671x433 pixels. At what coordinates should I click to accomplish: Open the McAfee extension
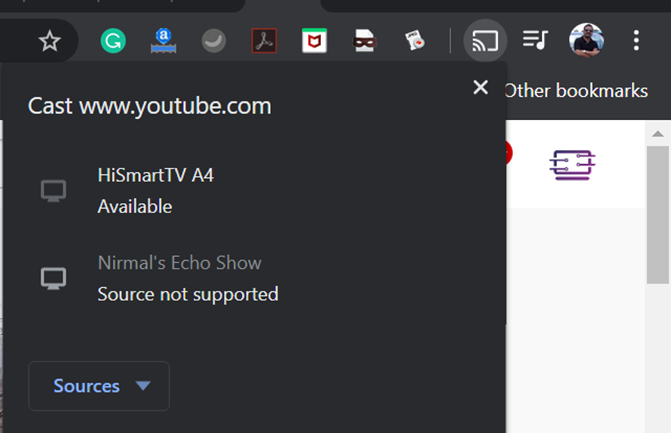coord(315,41)
